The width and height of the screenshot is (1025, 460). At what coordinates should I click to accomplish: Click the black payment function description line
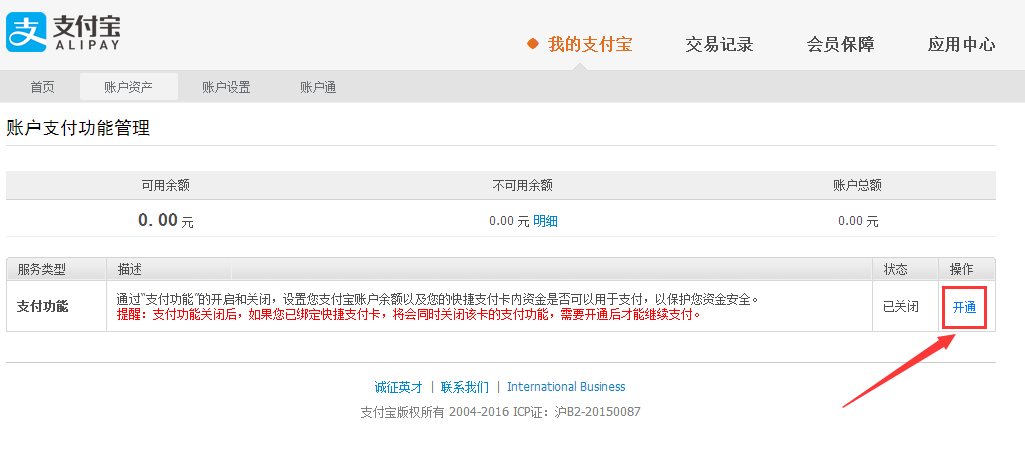pos(438,299)
